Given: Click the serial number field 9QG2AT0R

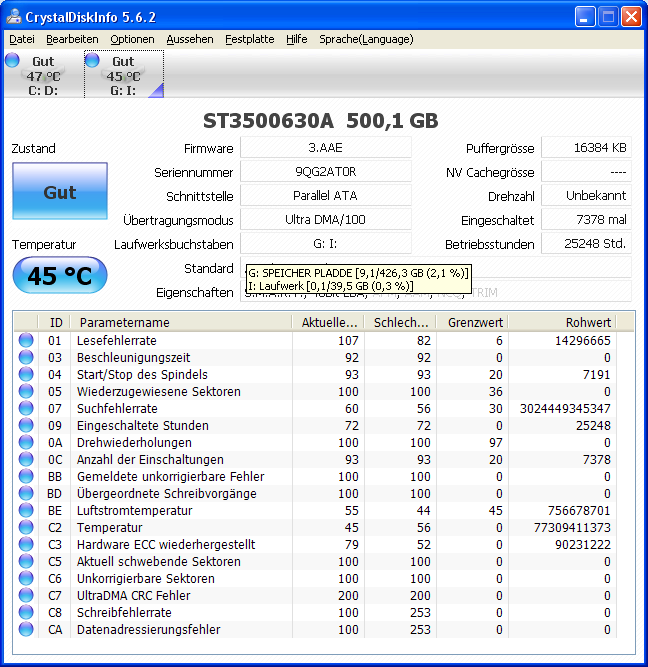Looking at the screenshot, I should pos(326,172).
